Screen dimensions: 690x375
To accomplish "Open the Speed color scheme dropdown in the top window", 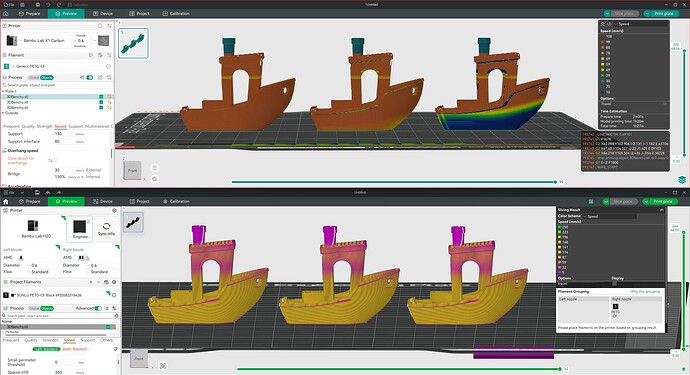I will [640, 24].
